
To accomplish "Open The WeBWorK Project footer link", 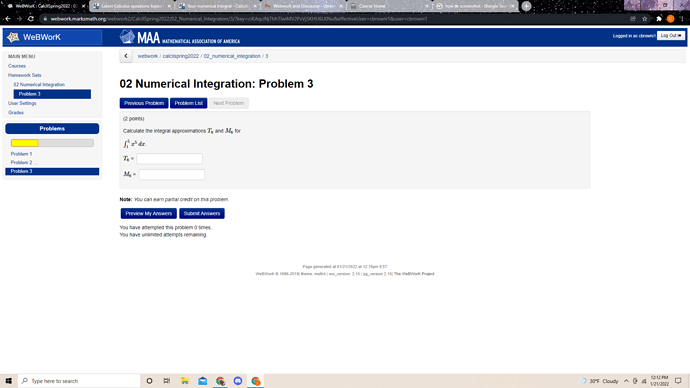I will coord(414,274).
